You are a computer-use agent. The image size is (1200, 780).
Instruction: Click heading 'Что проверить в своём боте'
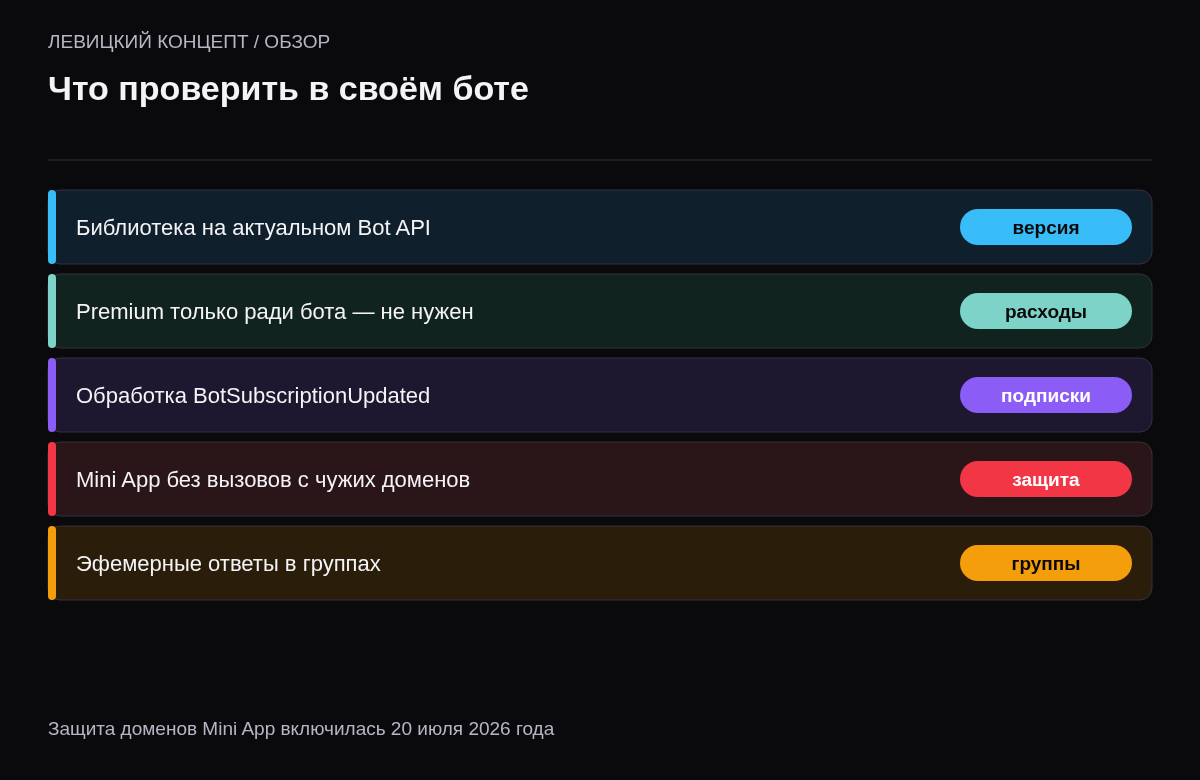coord(288,88)
